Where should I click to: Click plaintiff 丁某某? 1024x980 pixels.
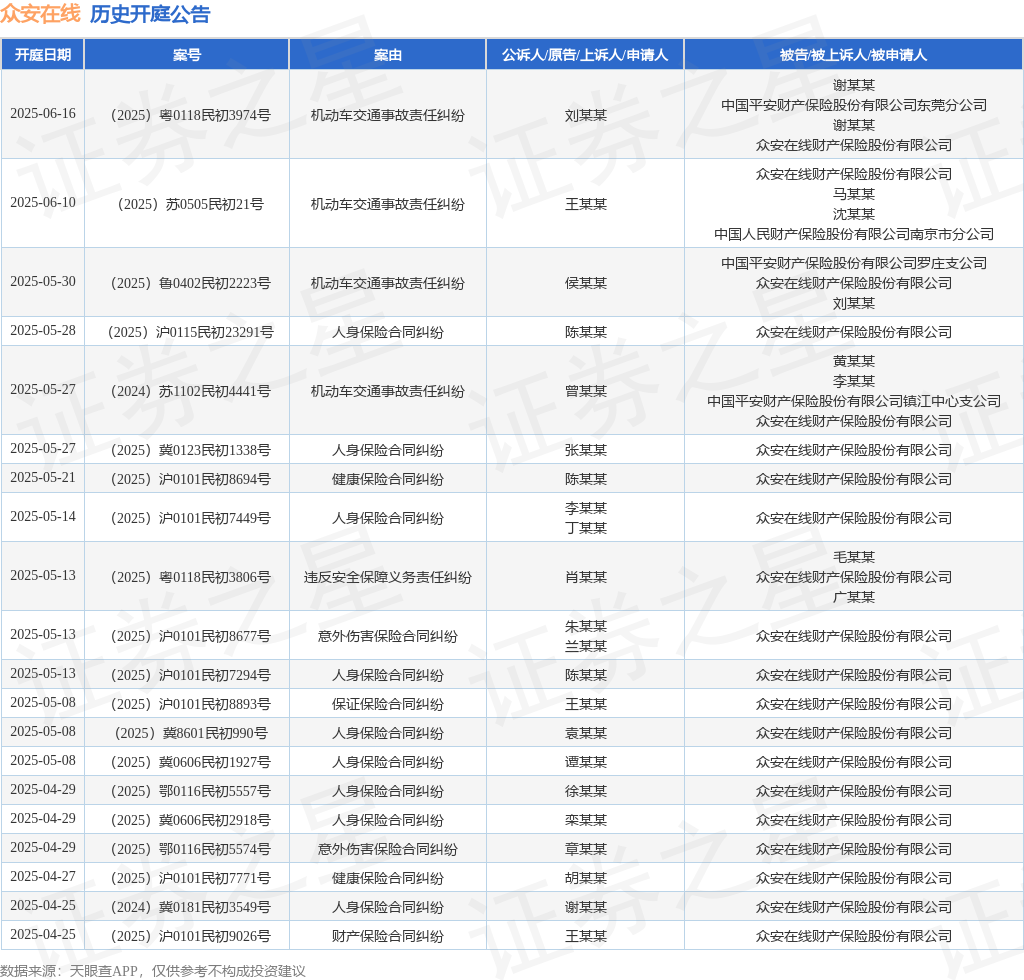coord(586,528)
